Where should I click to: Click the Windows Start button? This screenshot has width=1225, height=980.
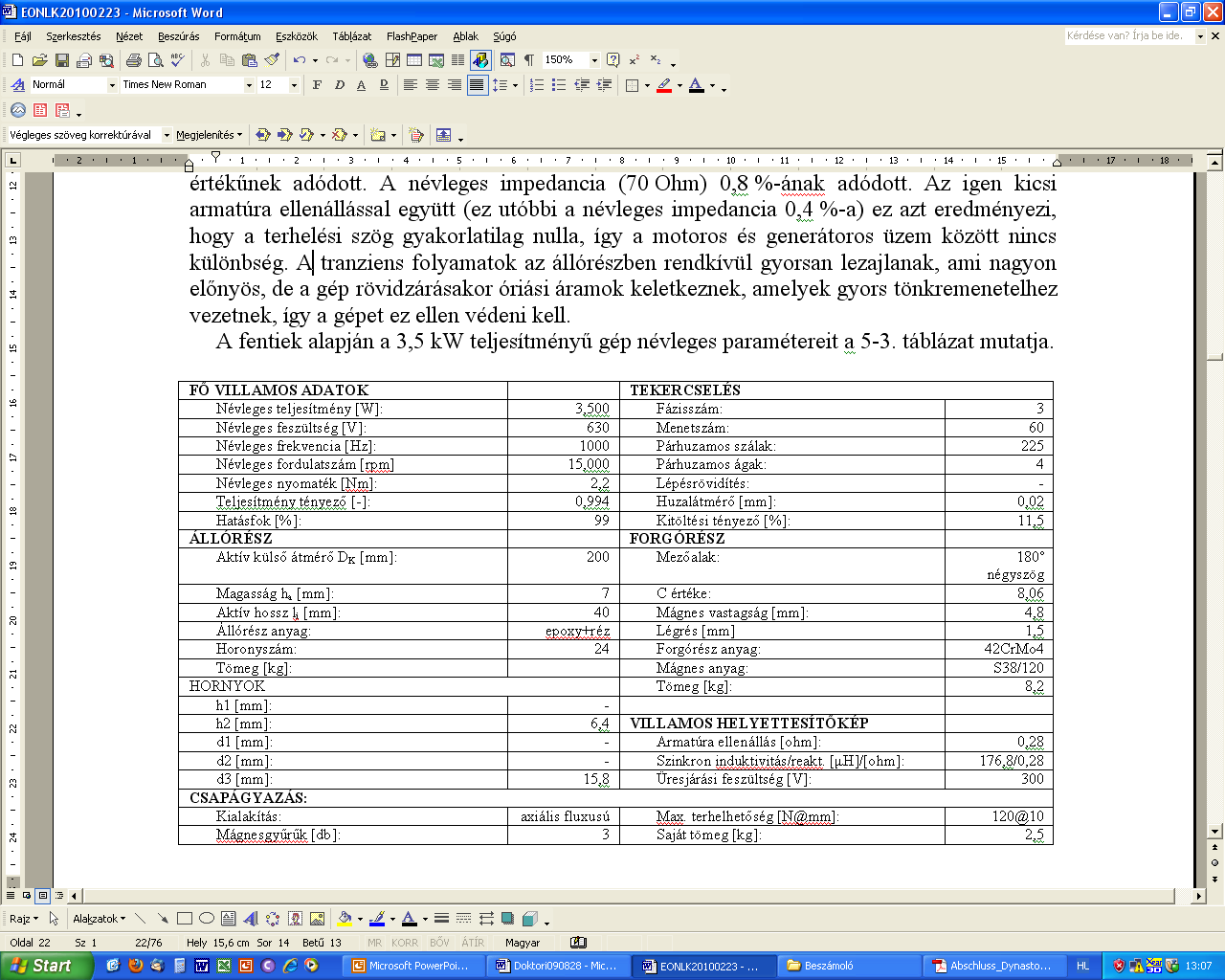46,966
